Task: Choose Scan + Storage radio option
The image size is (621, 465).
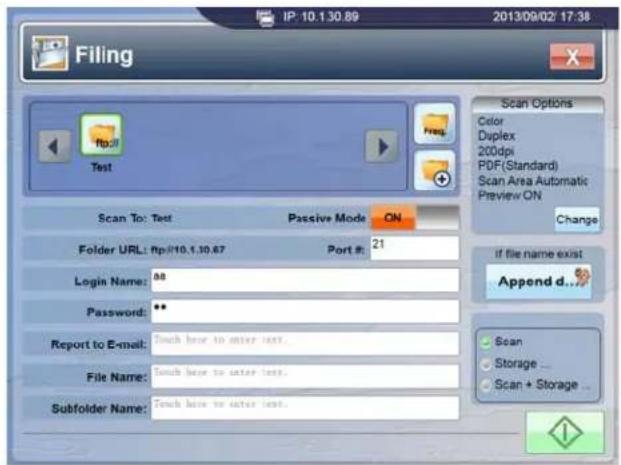Action: [486, 385]
